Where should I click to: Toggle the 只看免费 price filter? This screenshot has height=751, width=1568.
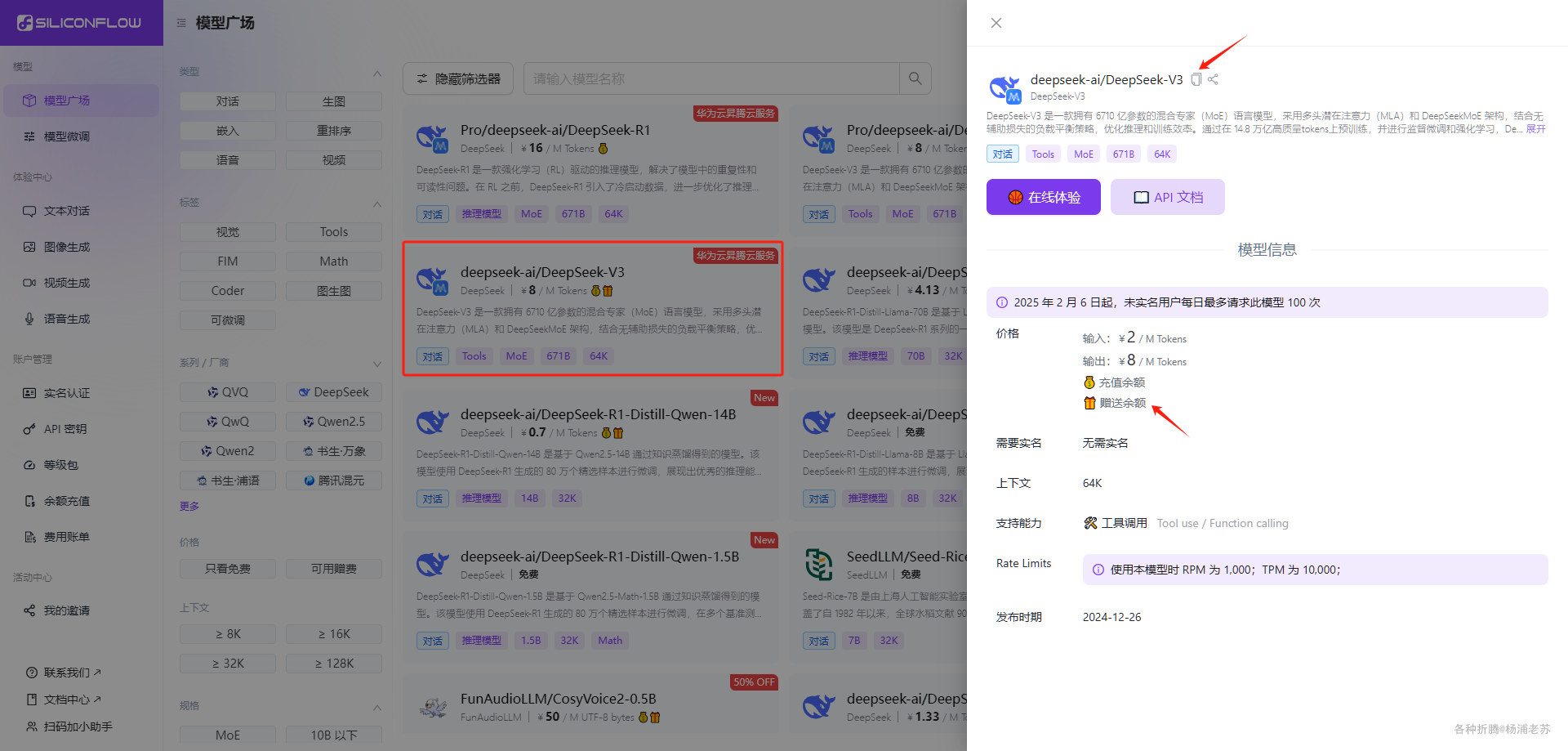(228, 569)
